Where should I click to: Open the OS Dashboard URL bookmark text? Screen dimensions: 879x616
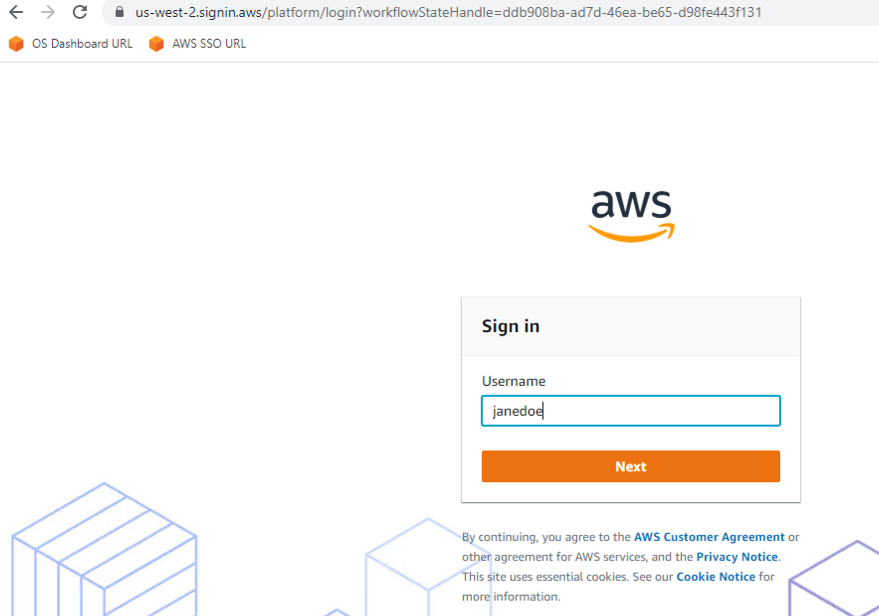click(x=82, y=44)
